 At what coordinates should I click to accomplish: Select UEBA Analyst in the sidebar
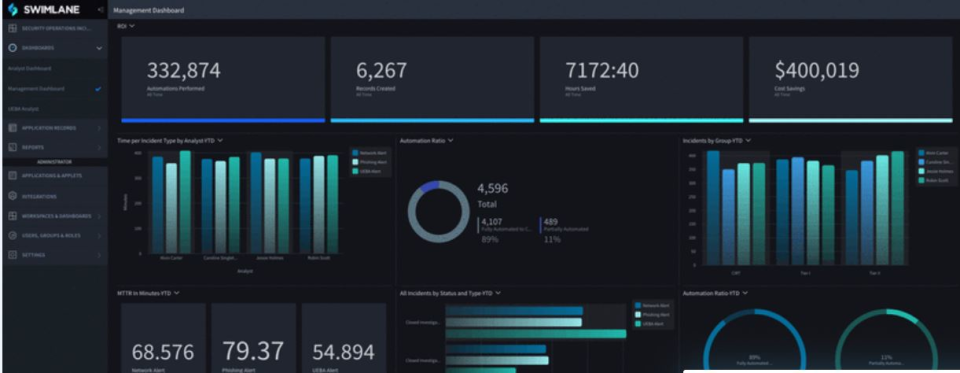point(23,109)
